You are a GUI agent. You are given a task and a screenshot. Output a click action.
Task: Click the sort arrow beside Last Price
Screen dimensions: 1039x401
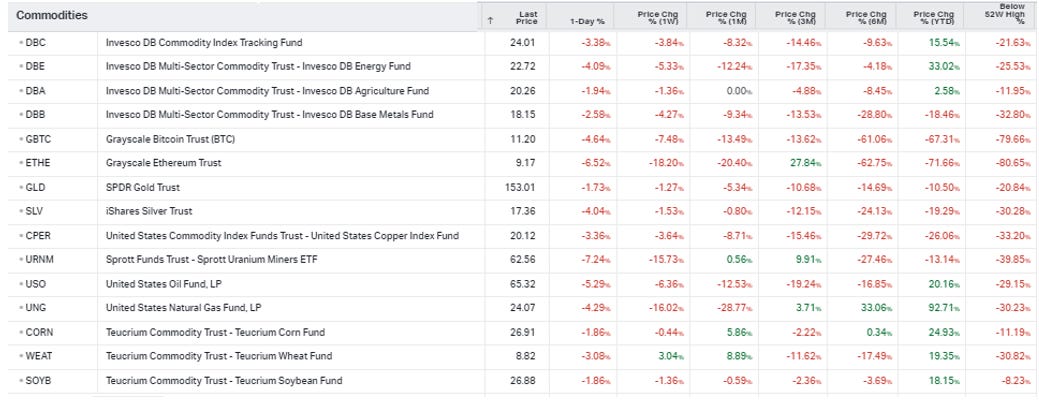click(490, 20)
